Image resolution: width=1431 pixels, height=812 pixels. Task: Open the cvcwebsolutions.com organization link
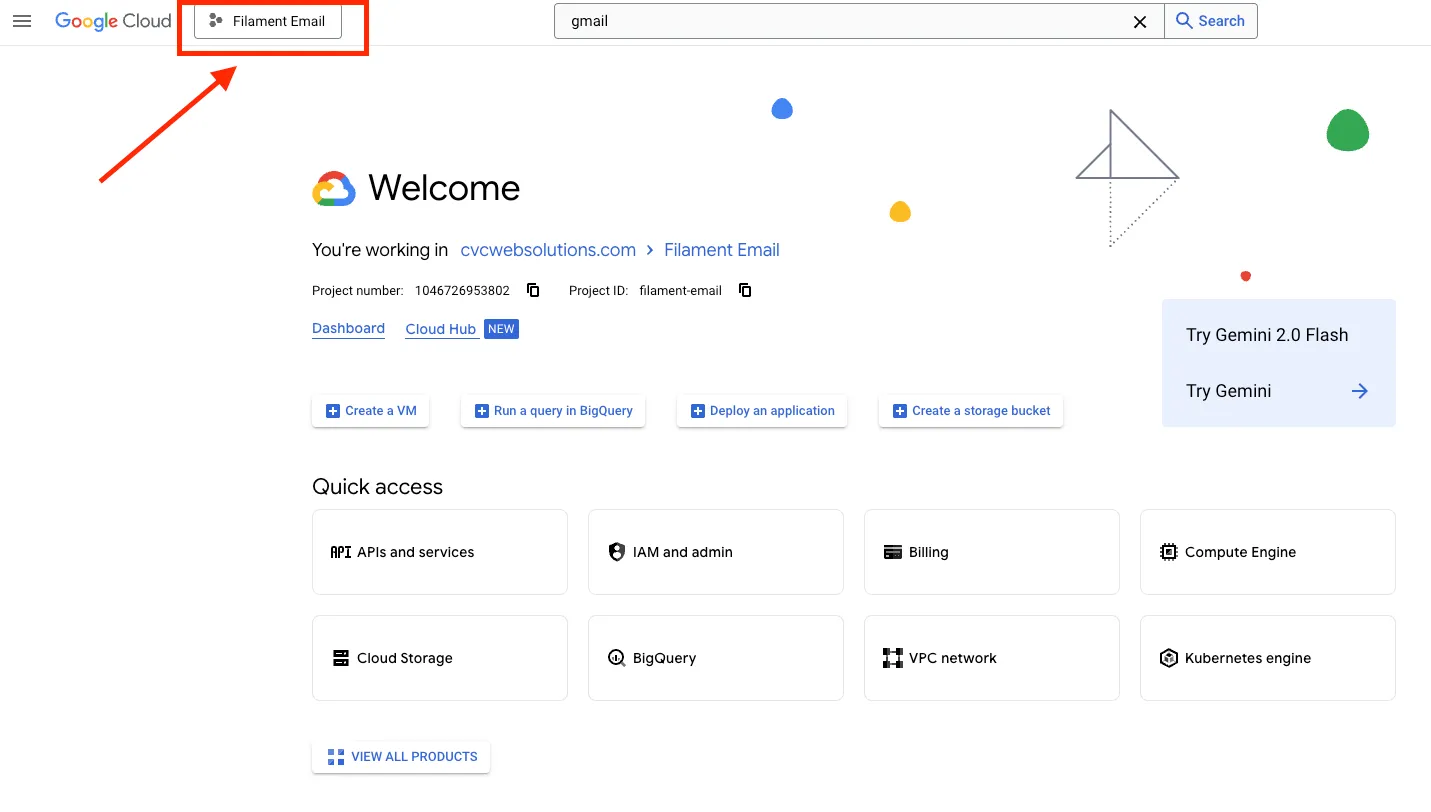(548, 250)
